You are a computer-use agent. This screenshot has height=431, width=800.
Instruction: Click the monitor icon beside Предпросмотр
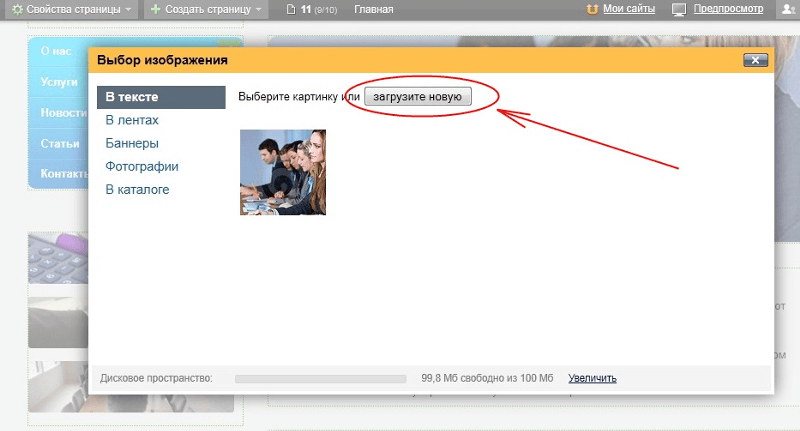(679, 9)
